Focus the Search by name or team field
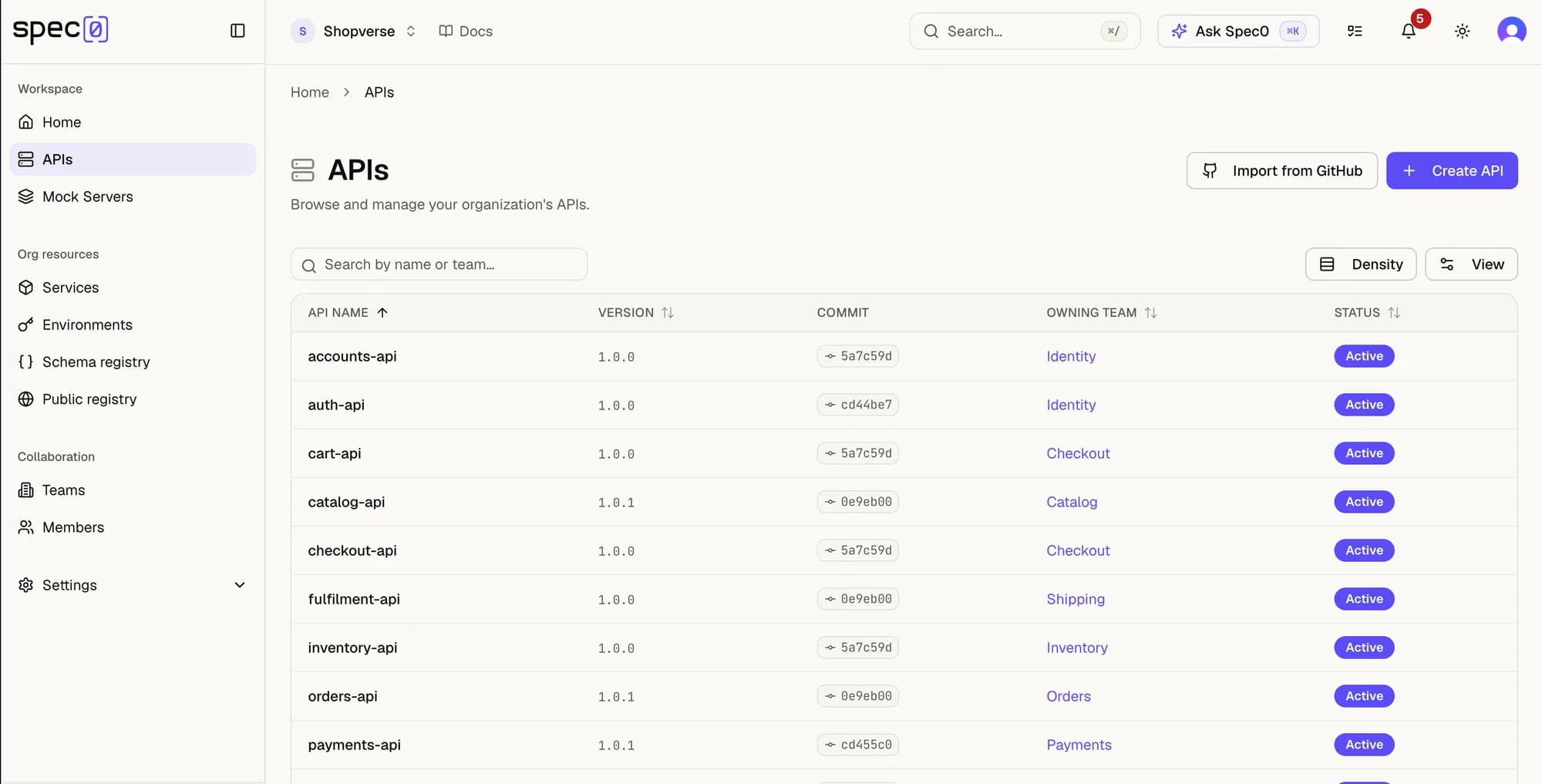Viewport: 1542px width, 784px height. [439, 264]
